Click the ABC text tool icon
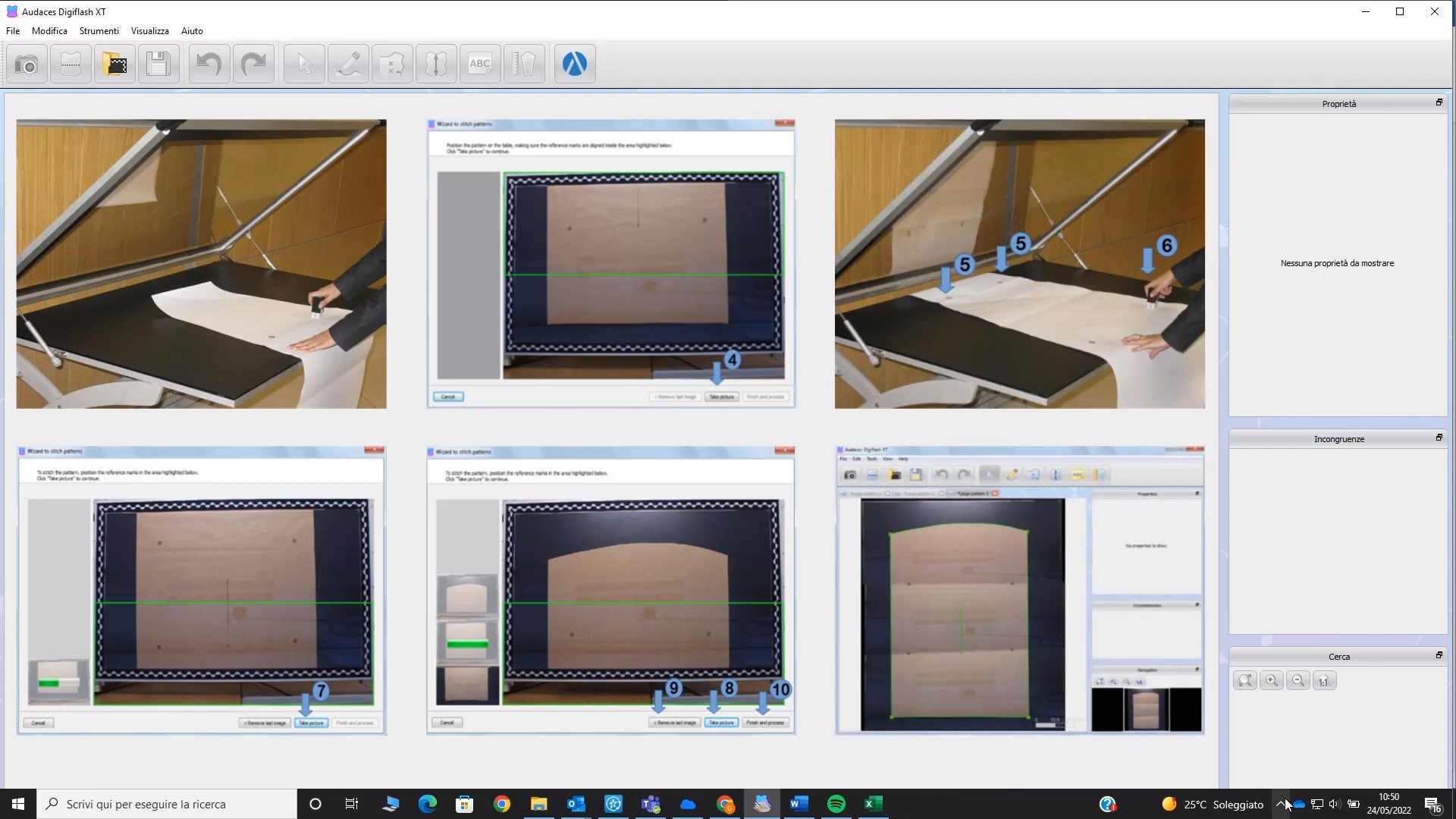1456x819 pixels. click(480, 64)
